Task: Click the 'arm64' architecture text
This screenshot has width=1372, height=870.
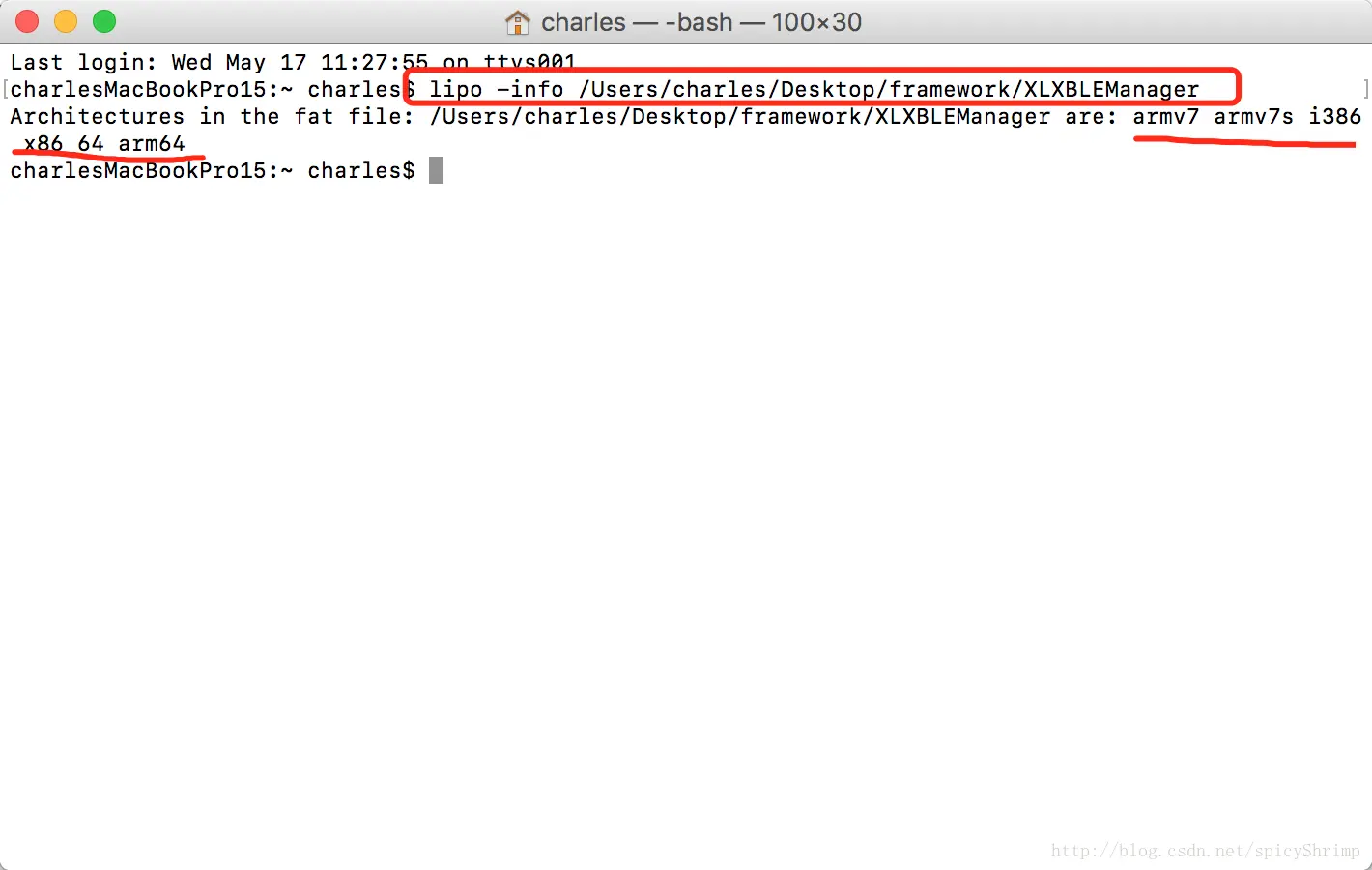Action: (152, 143)
